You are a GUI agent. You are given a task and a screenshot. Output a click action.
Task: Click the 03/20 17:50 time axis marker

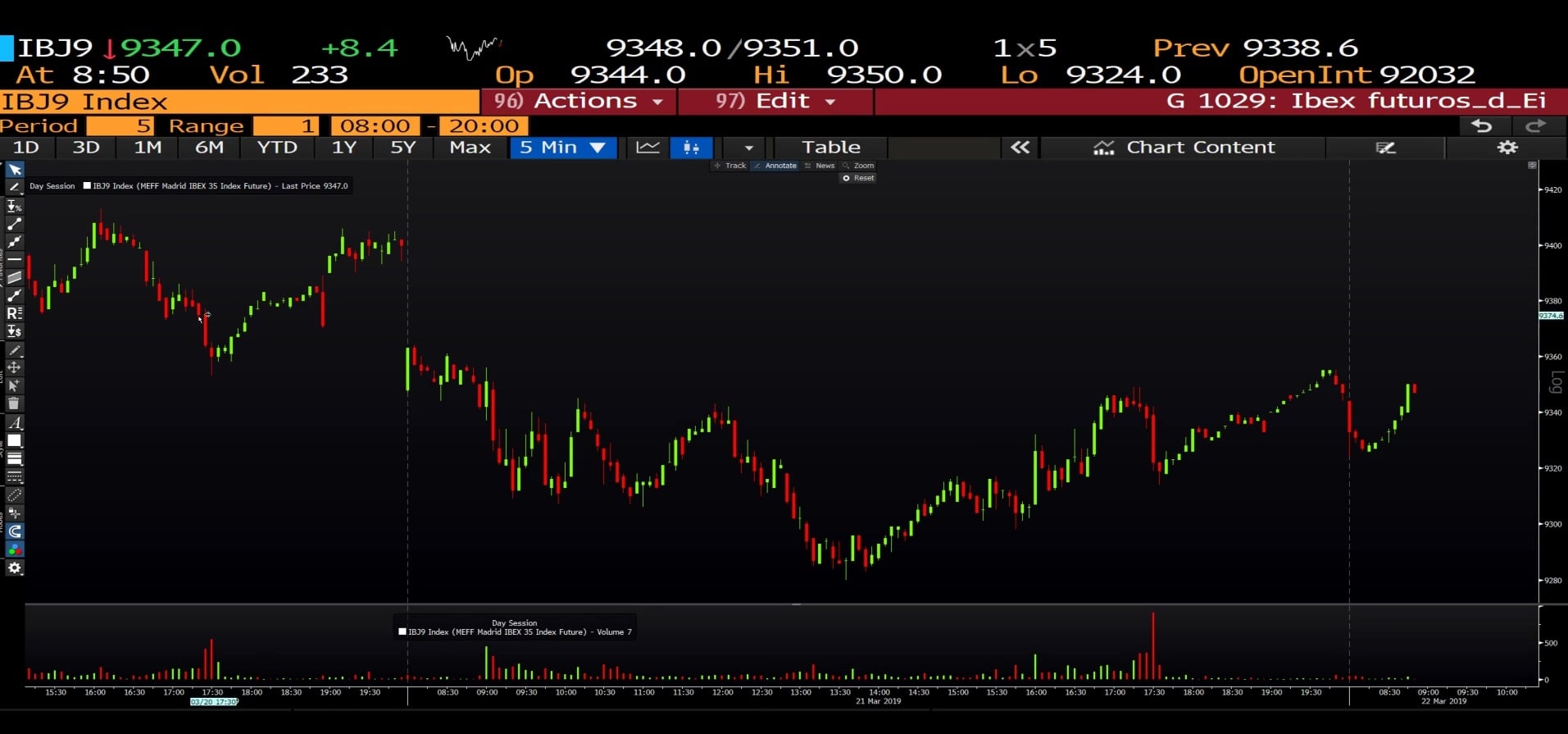[x=214, y=702]
